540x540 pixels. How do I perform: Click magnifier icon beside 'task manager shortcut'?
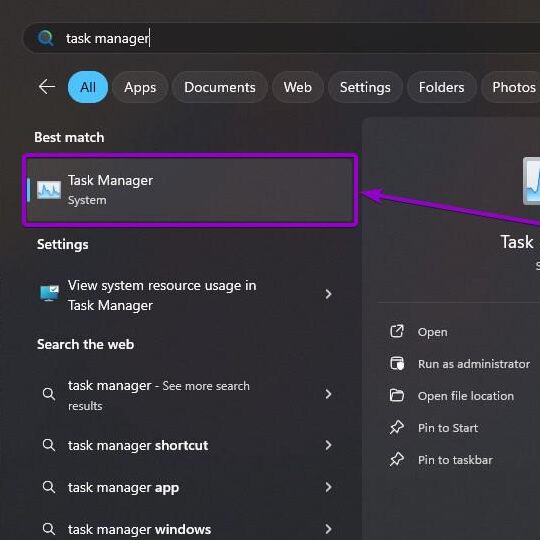[49, 445]
